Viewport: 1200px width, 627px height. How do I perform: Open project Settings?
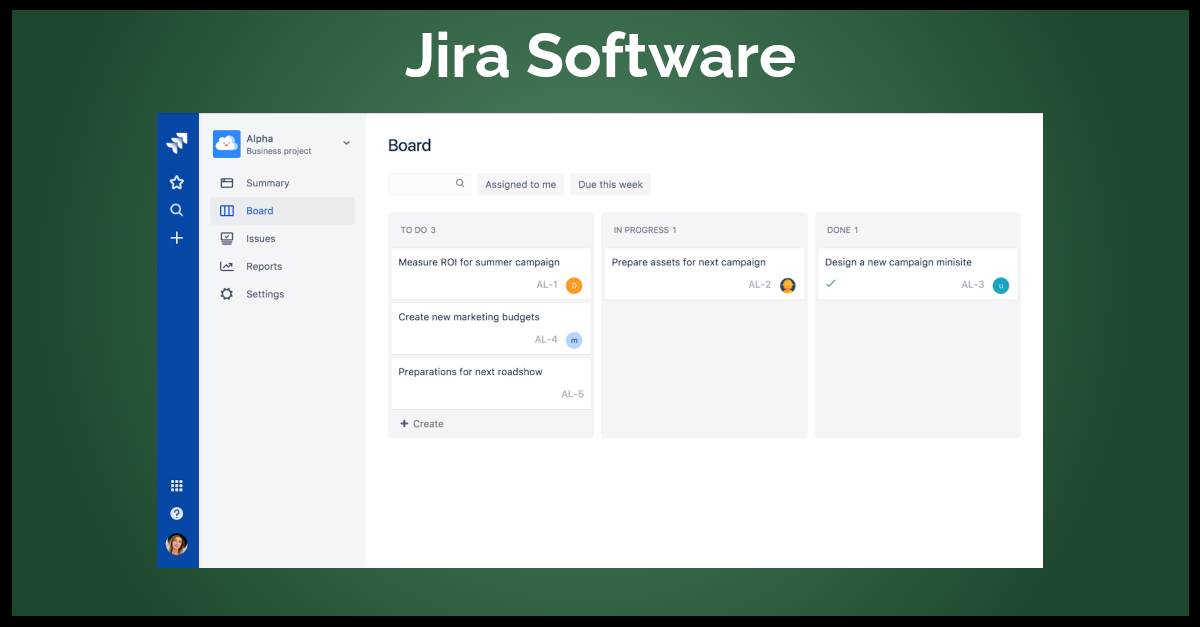(x=283, y=294)
